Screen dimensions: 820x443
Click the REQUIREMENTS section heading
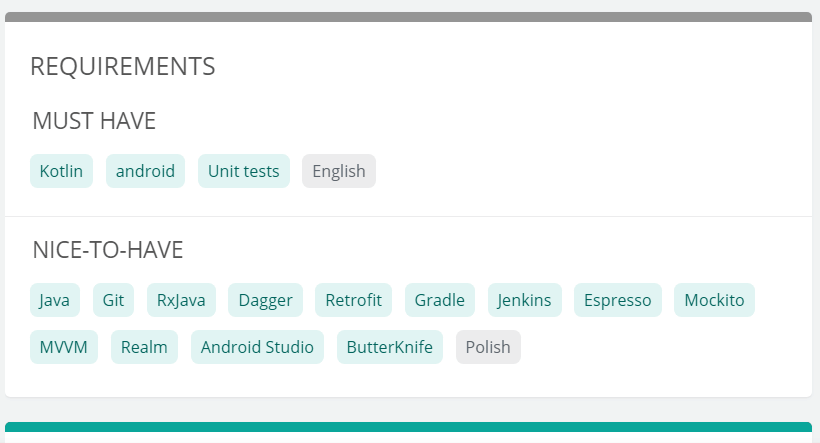[x=123, y=67]
